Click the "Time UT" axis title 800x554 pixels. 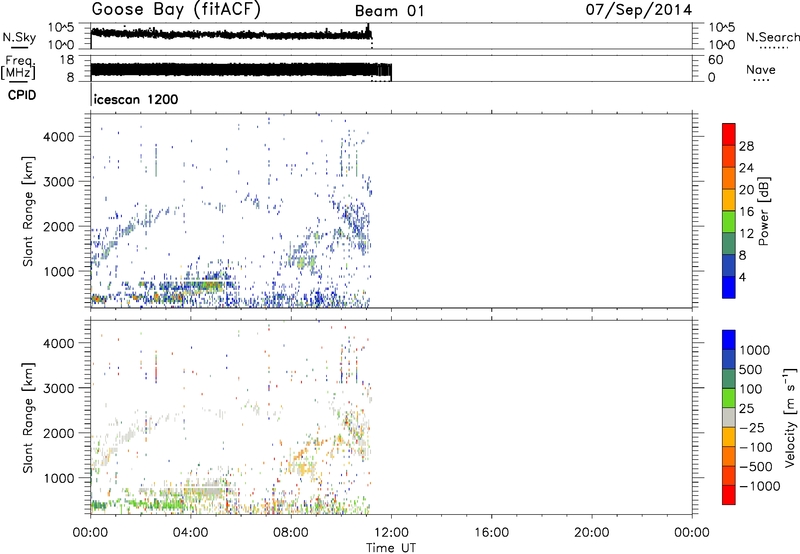[x=391, y=548]
